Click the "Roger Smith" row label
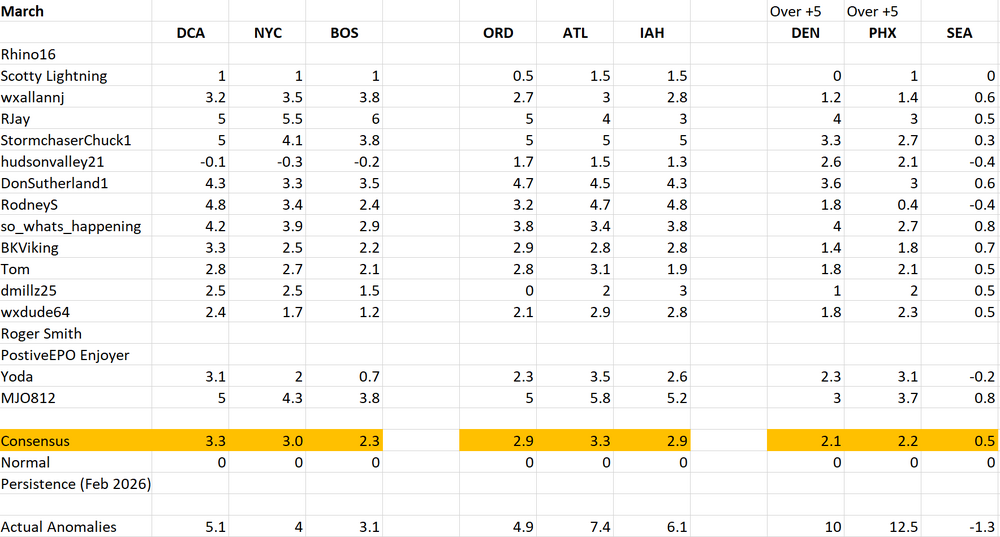The image size is (1000, 537). [x=41, y=333]
